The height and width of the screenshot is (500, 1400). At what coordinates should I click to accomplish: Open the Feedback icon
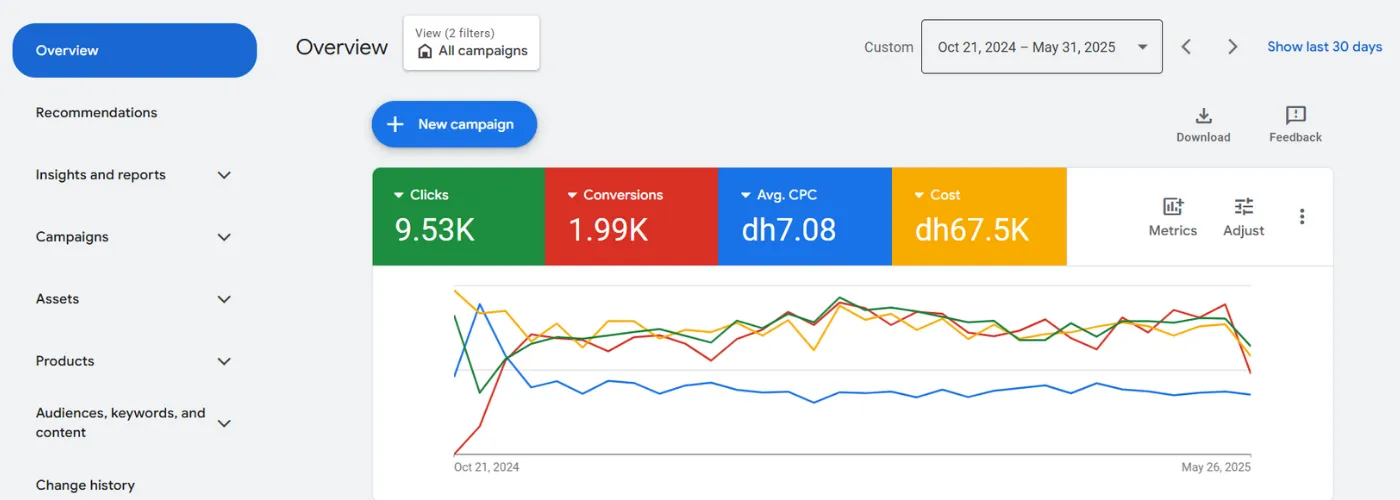tap(1295, 116)
